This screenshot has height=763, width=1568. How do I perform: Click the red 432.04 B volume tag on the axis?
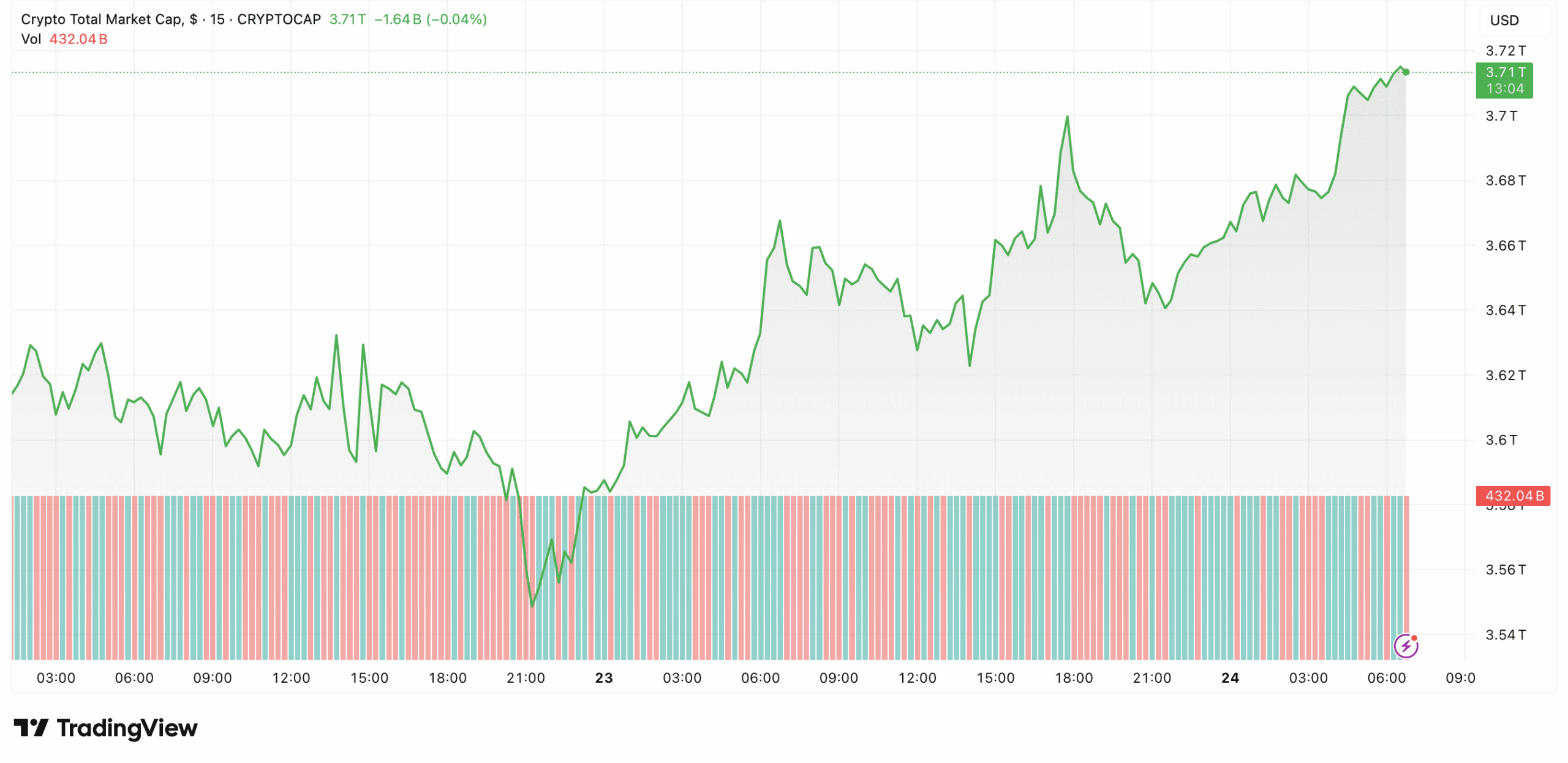tap(1513, 495)
